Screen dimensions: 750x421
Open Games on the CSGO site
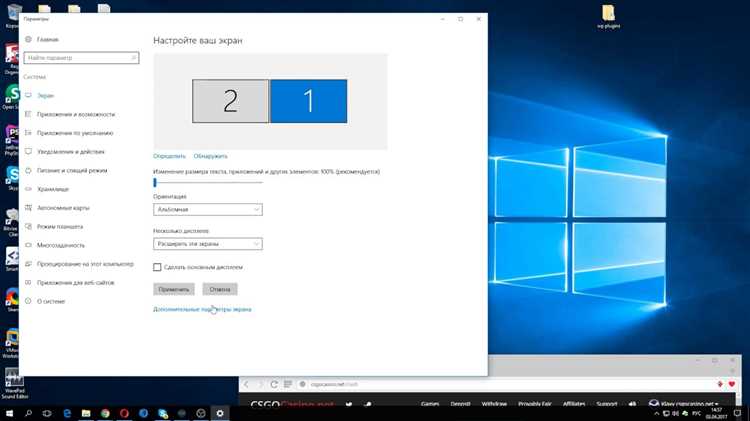tap(430, 404)
